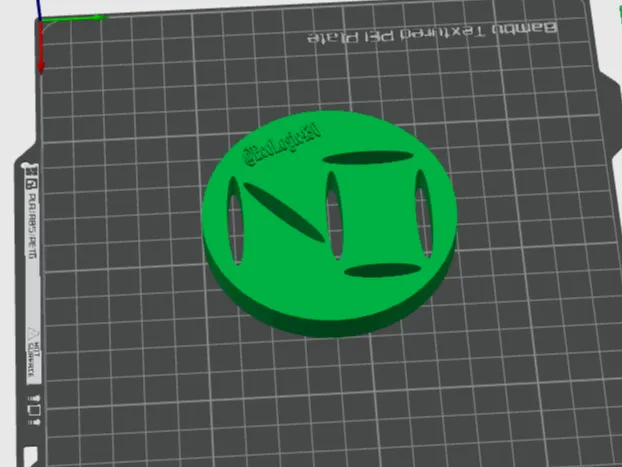Click the embossed @EcoLogicN text on disc

click(x=282, y=145)
